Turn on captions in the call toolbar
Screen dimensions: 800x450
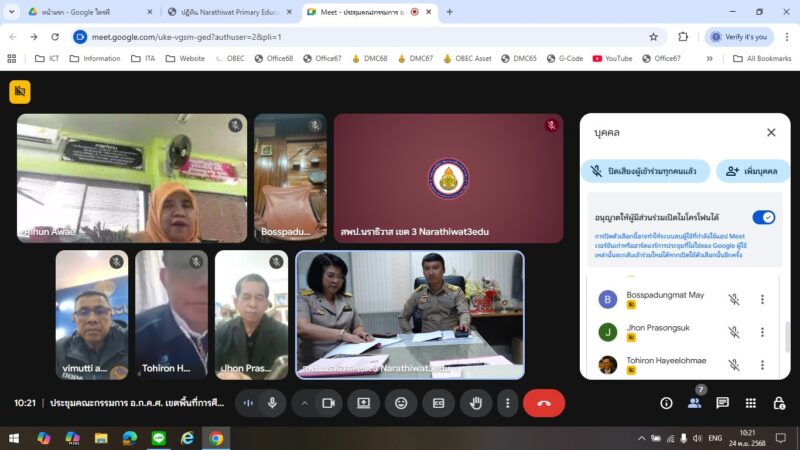coord(438,403)
